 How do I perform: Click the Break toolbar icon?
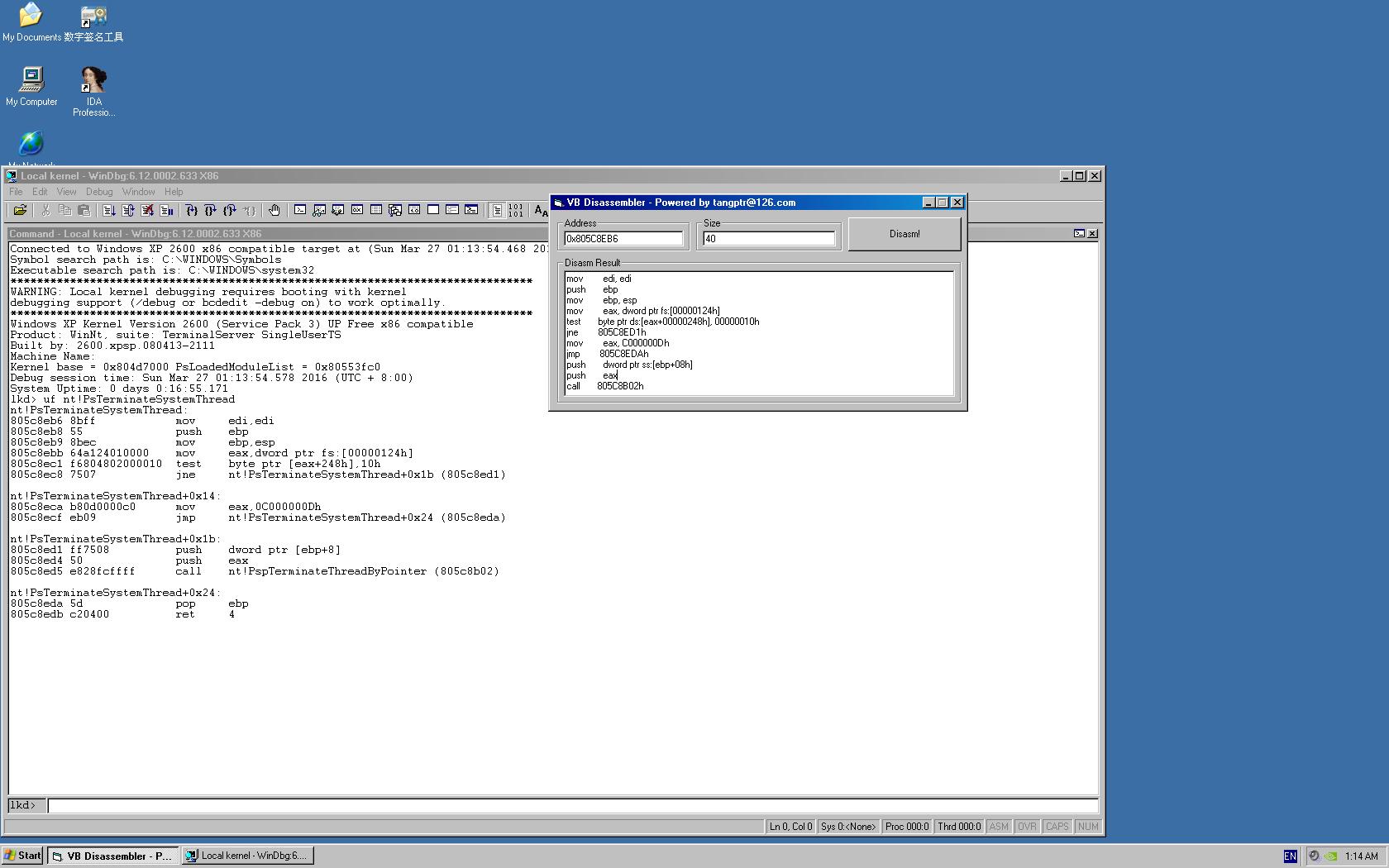coord(166,211)
